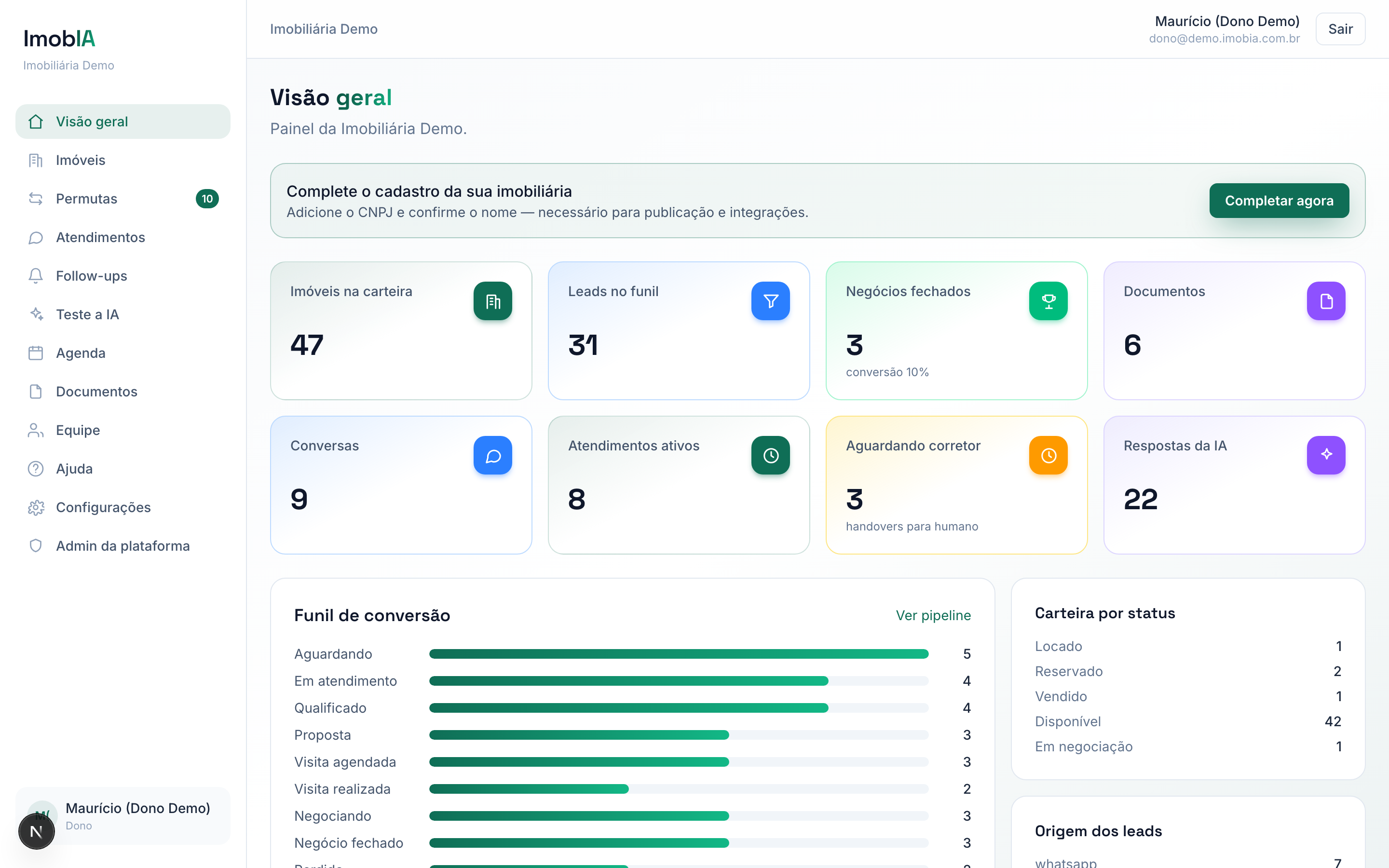The width and height of the screenshot is (1389, 868).
Task: Click the people icon for Equipe
Action: 36,430
